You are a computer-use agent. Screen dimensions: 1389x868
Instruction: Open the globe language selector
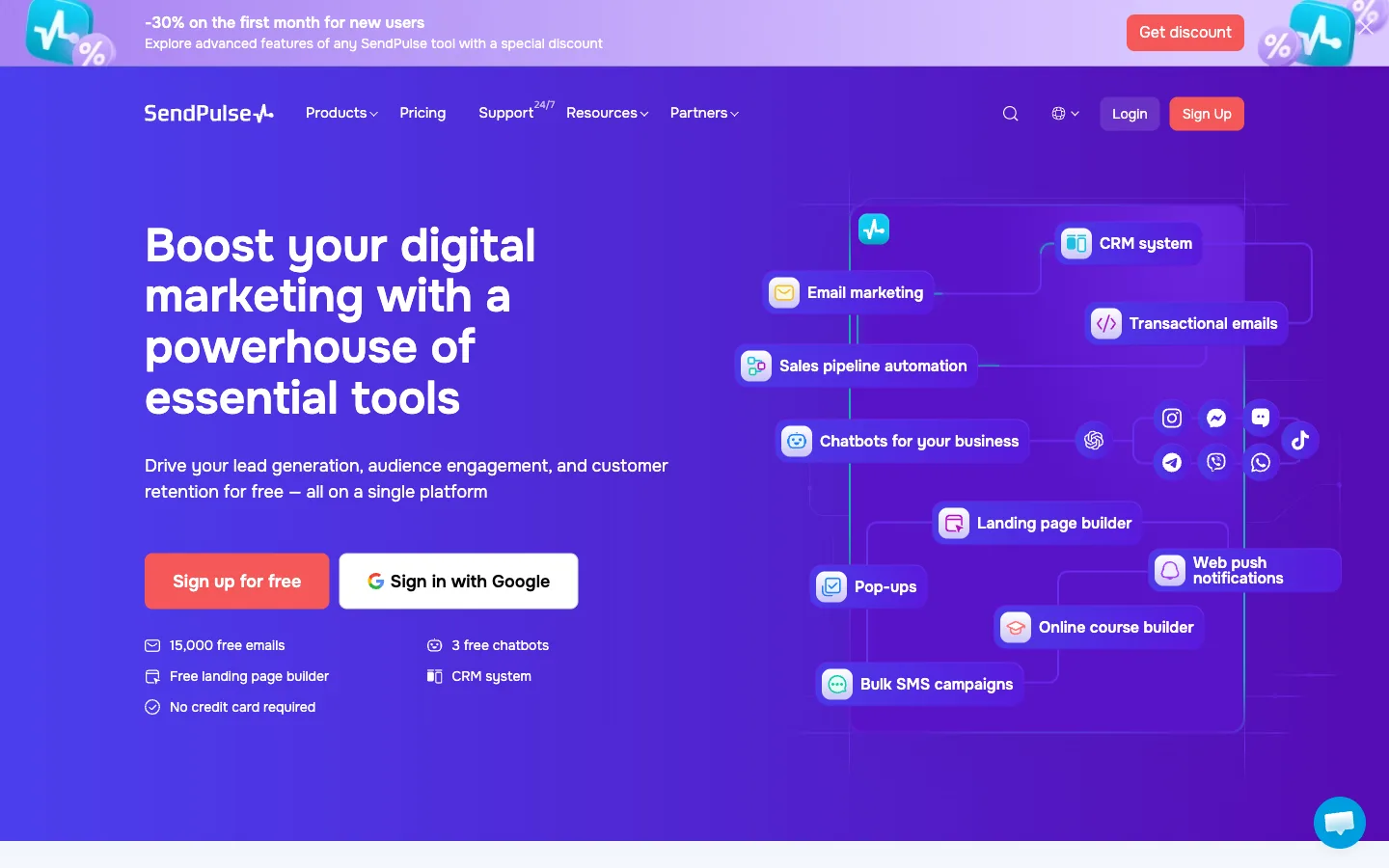[x=1065, y=114]
